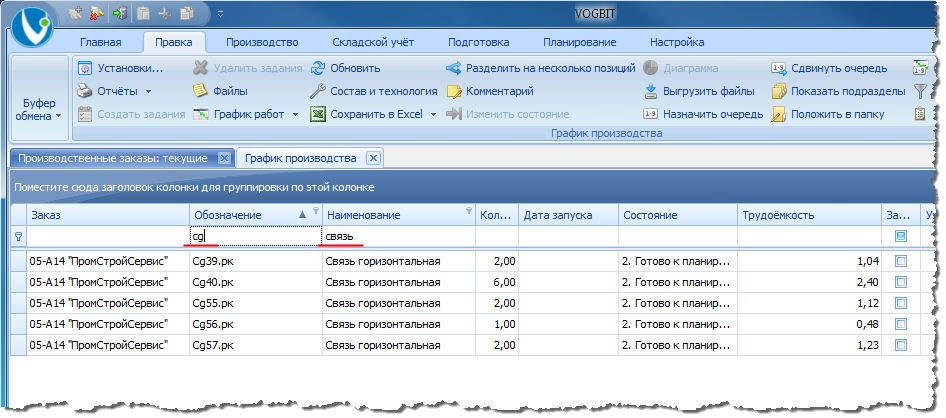Click the Удалить задания command
946x418 pixels.
[x=248, y=68]
